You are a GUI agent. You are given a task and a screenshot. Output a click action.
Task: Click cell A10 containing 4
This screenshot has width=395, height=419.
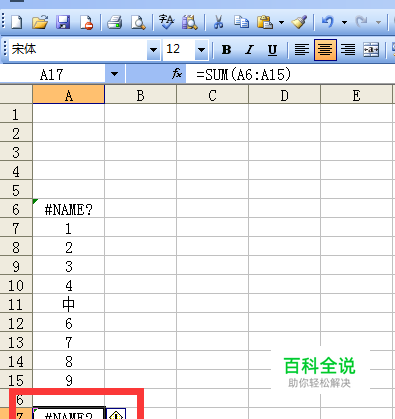(x=69, y=285)
